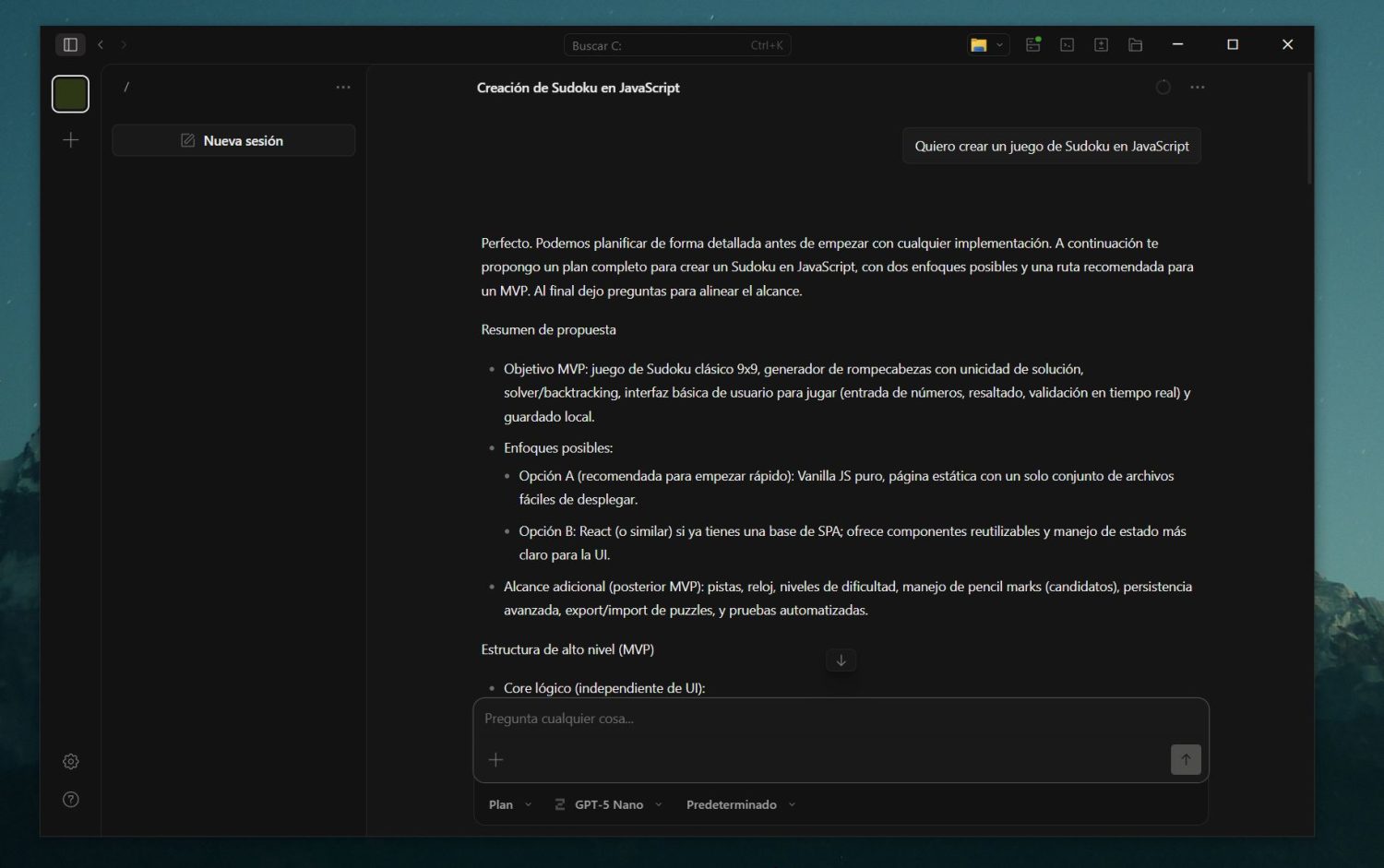Click the scroll-to-bottom arrow over the chat

coord(841,660)
